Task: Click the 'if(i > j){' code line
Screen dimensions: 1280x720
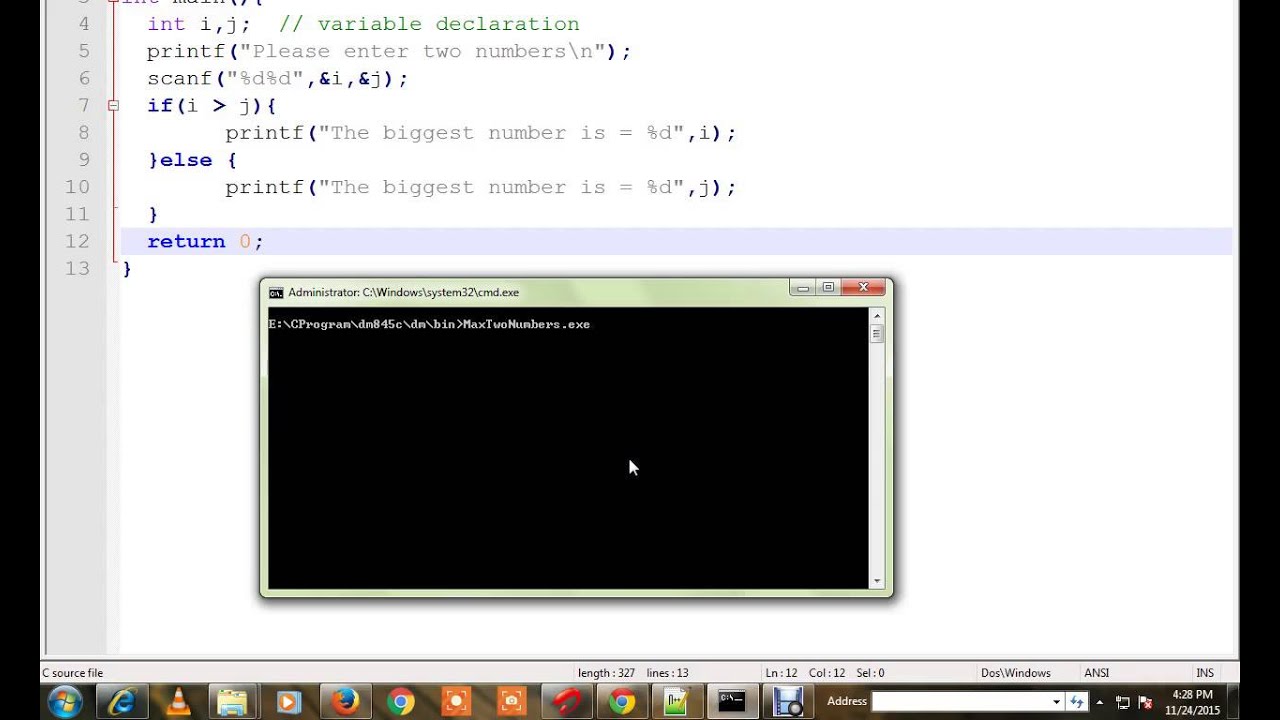Action: pyautogui.click(x=211, y=105)
